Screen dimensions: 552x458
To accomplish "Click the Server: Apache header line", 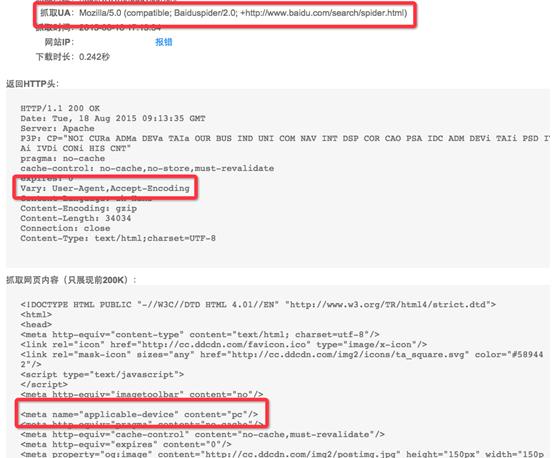I will [x=57, y=128].
